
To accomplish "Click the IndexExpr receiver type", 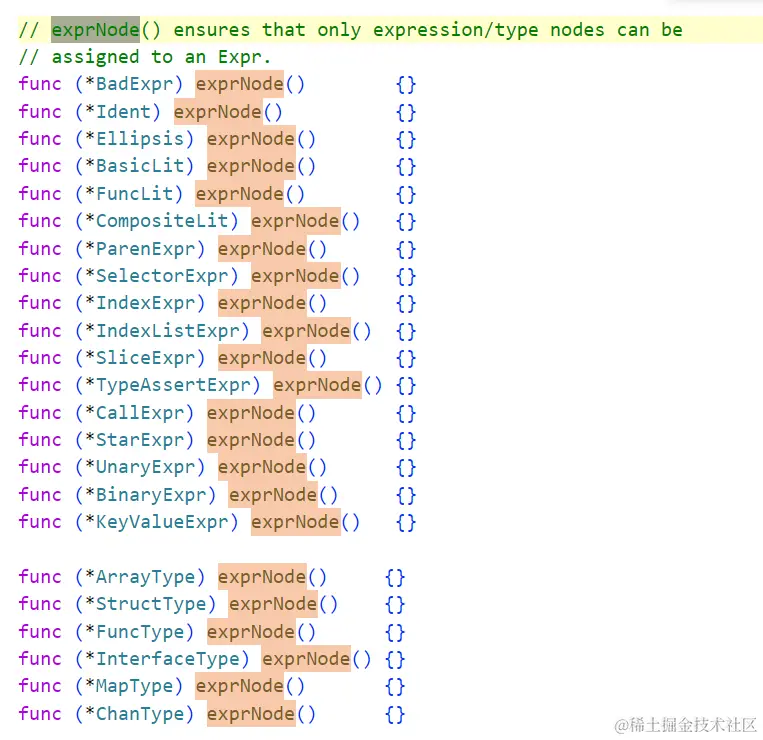I will point(145,303).
